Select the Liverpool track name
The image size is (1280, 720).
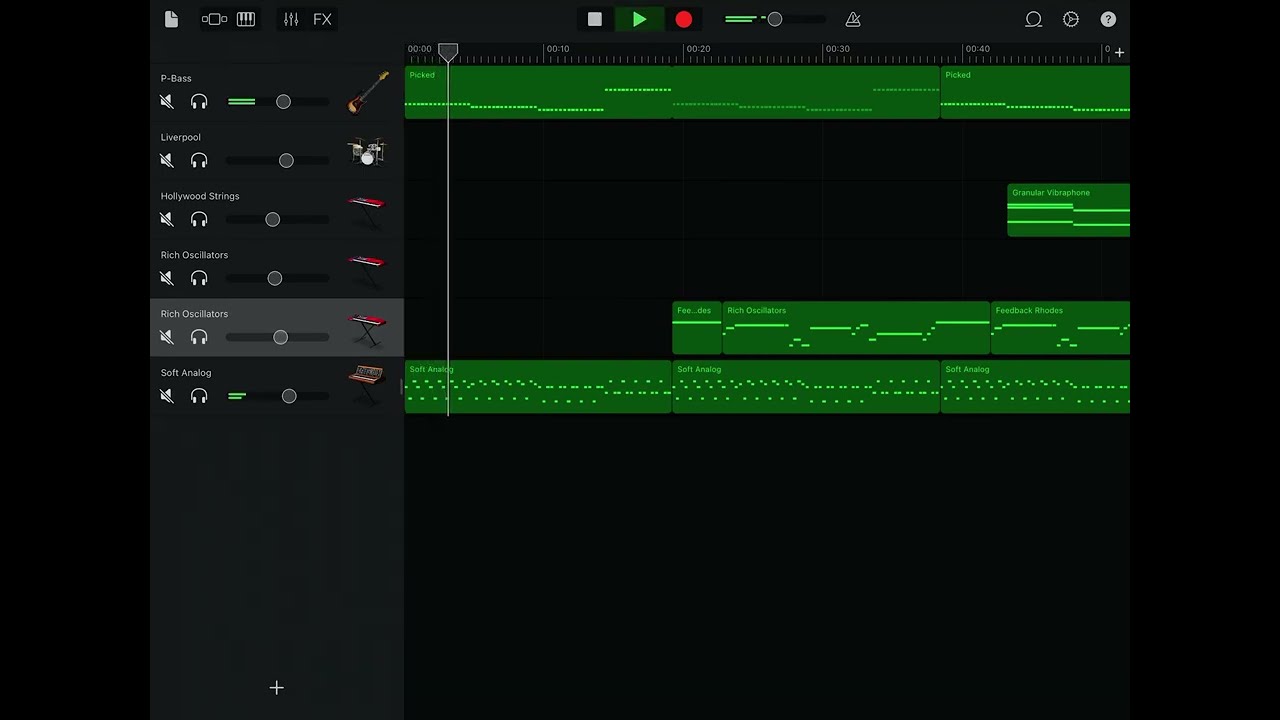click(x=181, y=137)
